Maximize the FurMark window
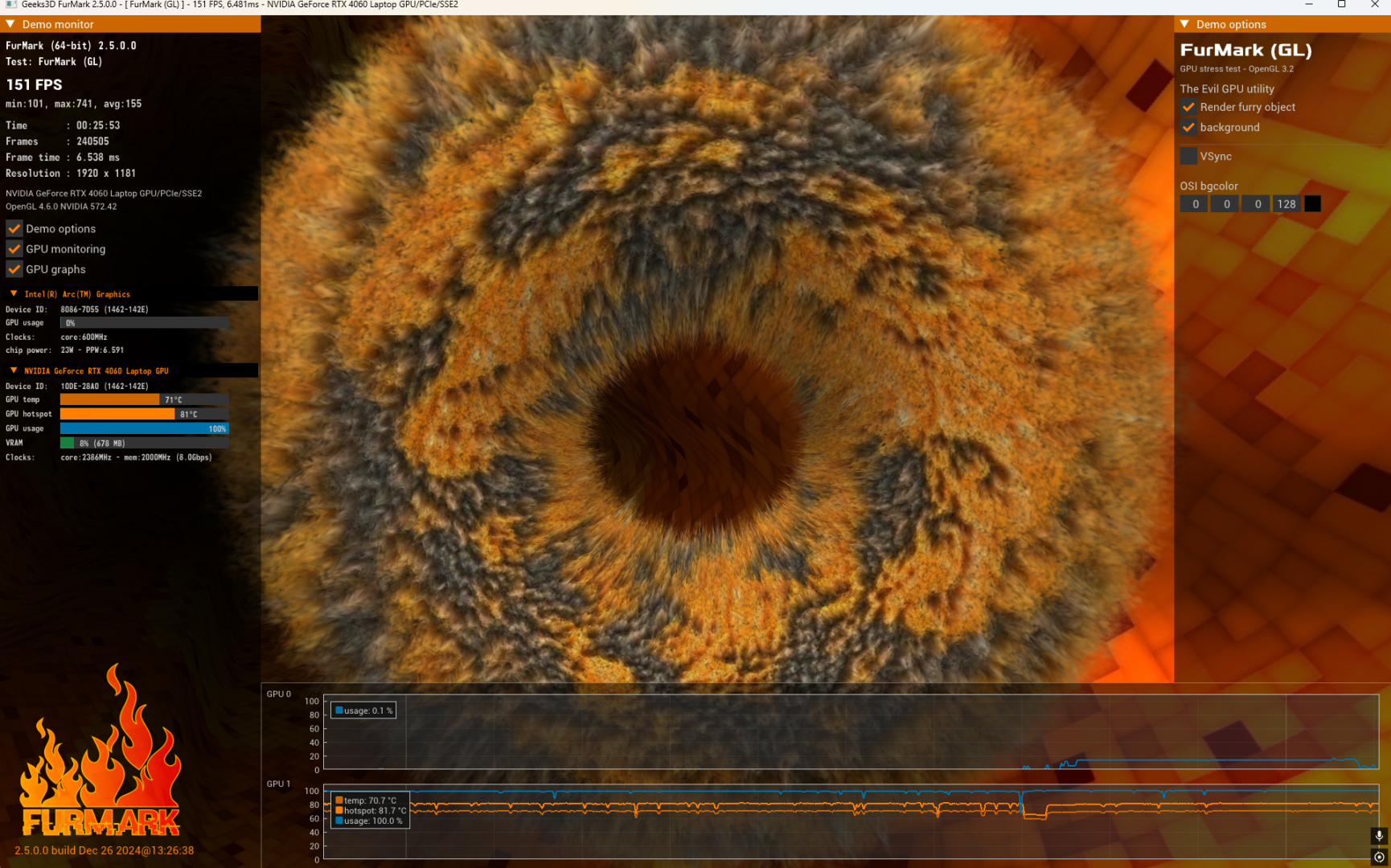Image resolution: width=1391 pixels, height=868 pixels. pos(1342,5)
